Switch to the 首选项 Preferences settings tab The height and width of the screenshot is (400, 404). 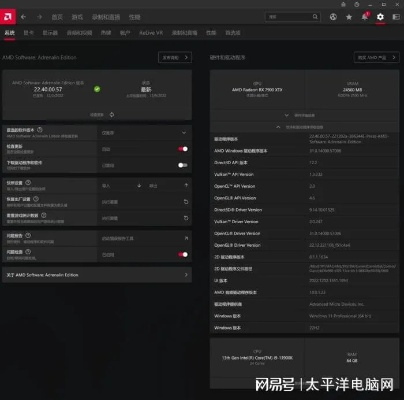click(233, 33)
